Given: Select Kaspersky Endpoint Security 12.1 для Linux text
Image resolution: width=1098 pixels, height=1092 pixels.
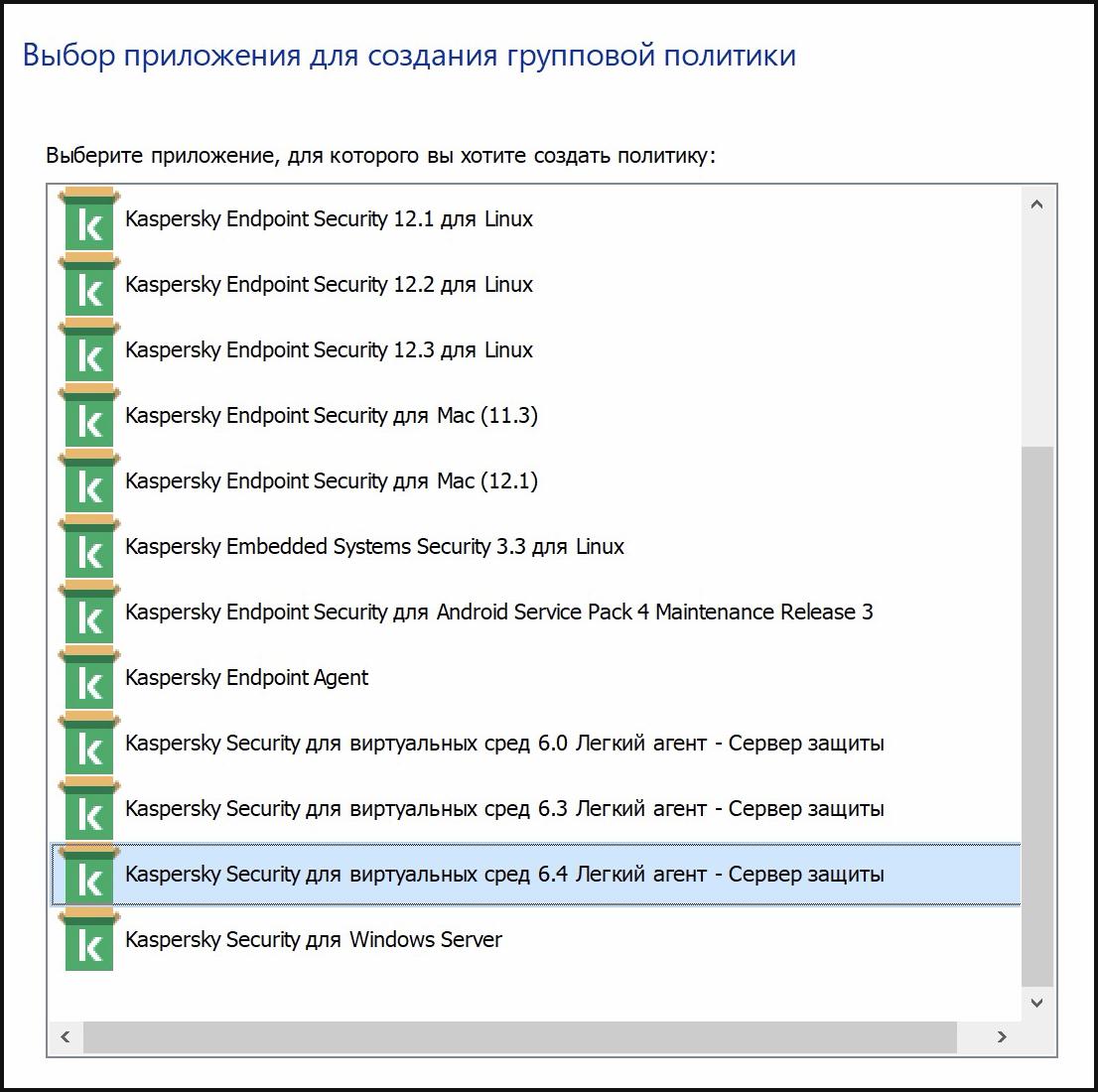Looking at the screenshot, I should (x=329, y=219).
